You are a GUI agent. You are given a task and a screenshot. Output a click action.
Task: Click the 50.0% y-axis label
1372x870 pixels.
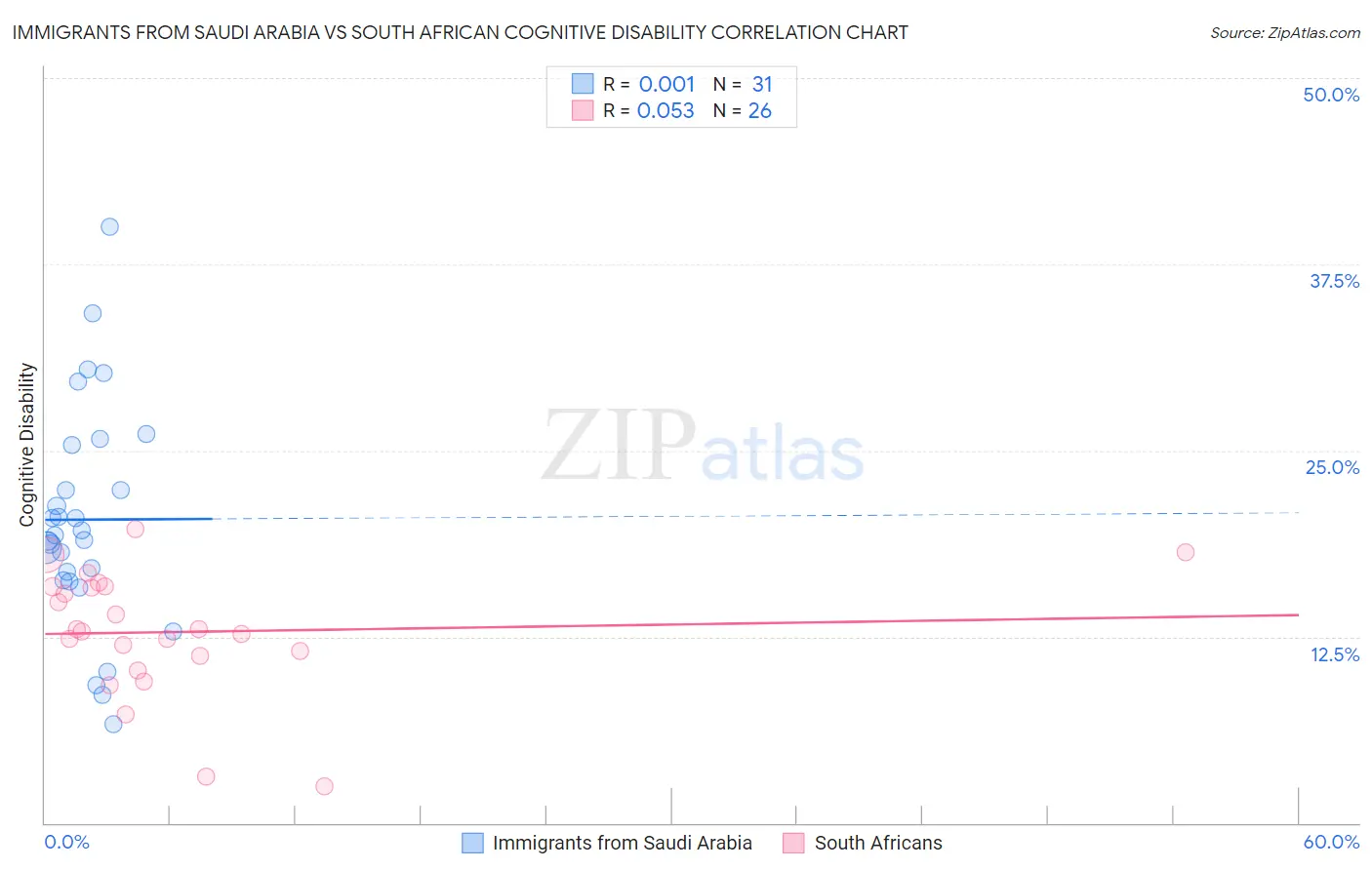pos(1331,95)
